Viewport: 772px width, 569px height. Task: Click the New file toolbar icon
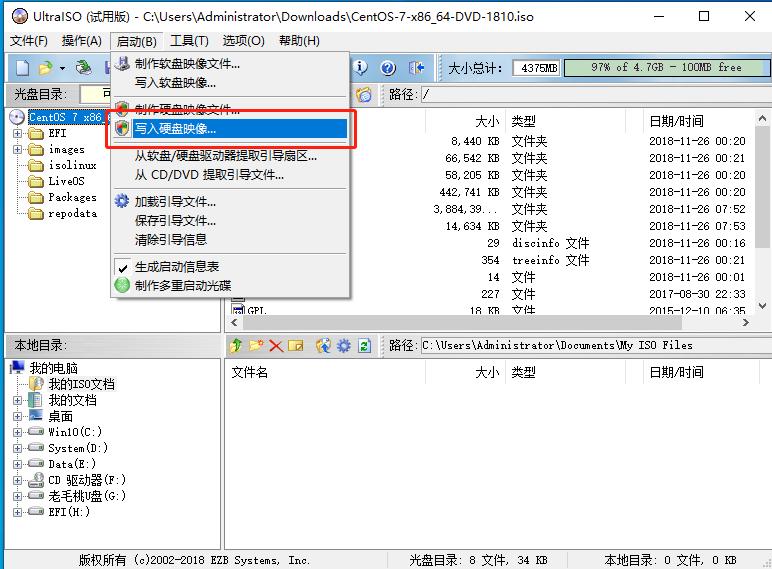tap(22, 67)
